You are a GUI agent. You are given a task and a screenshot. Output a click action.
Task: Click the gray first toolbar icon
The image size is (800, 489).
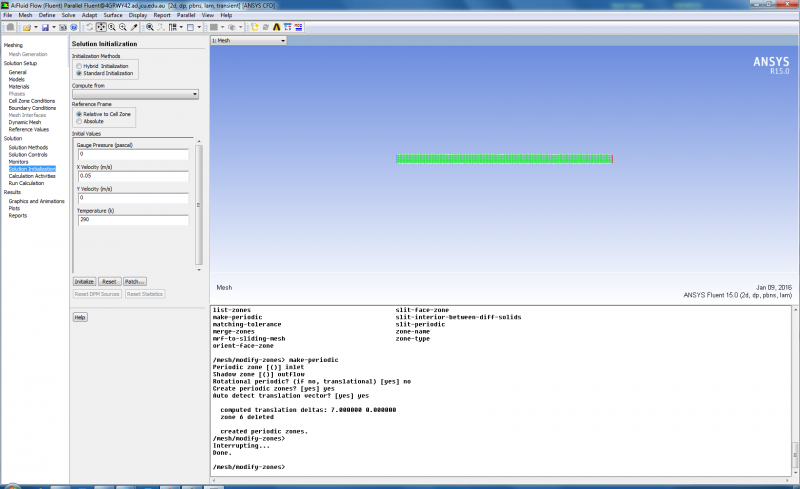tap(10, 27)
